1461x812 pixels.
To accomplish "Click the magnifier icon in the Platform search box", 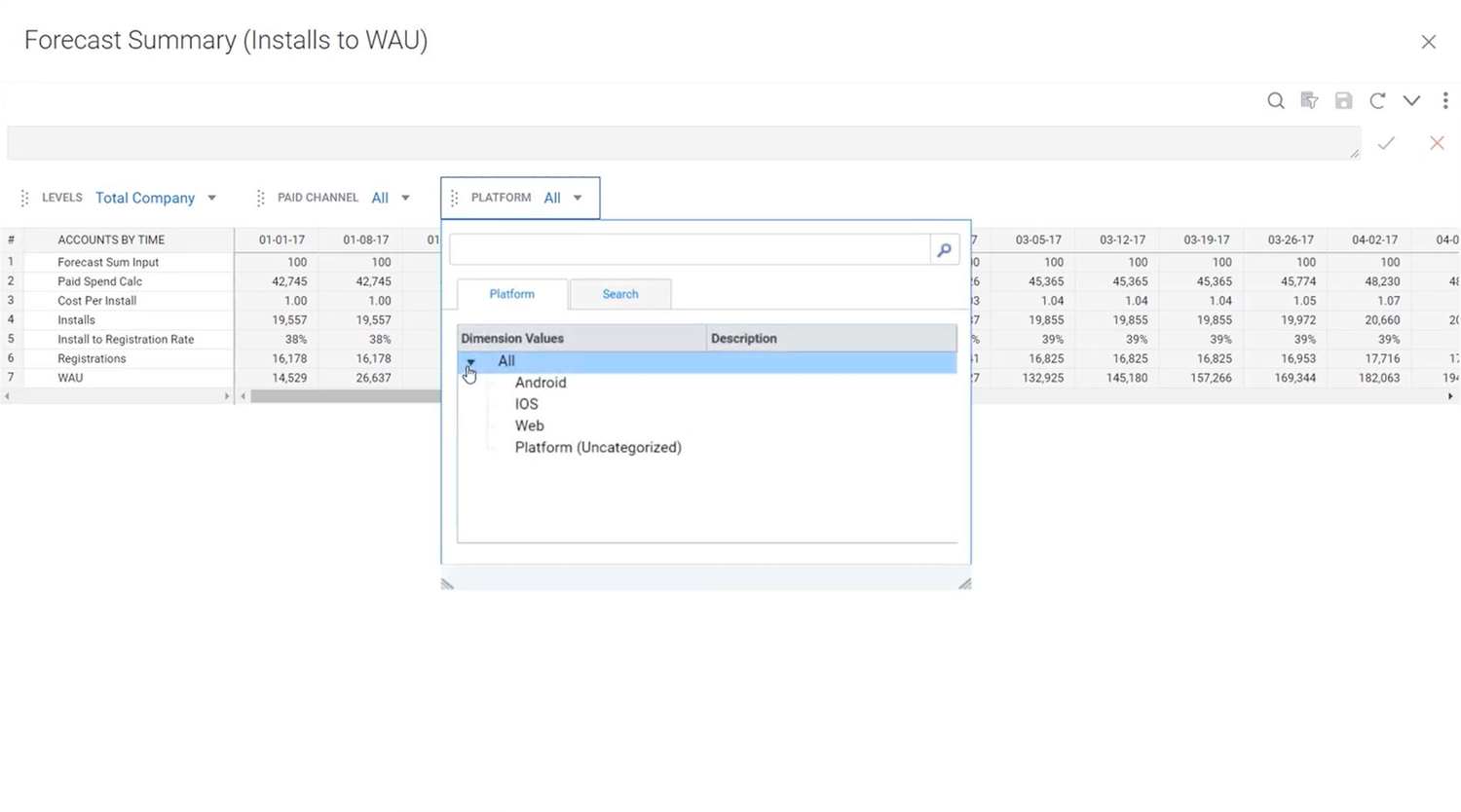I will coord(942,249).
